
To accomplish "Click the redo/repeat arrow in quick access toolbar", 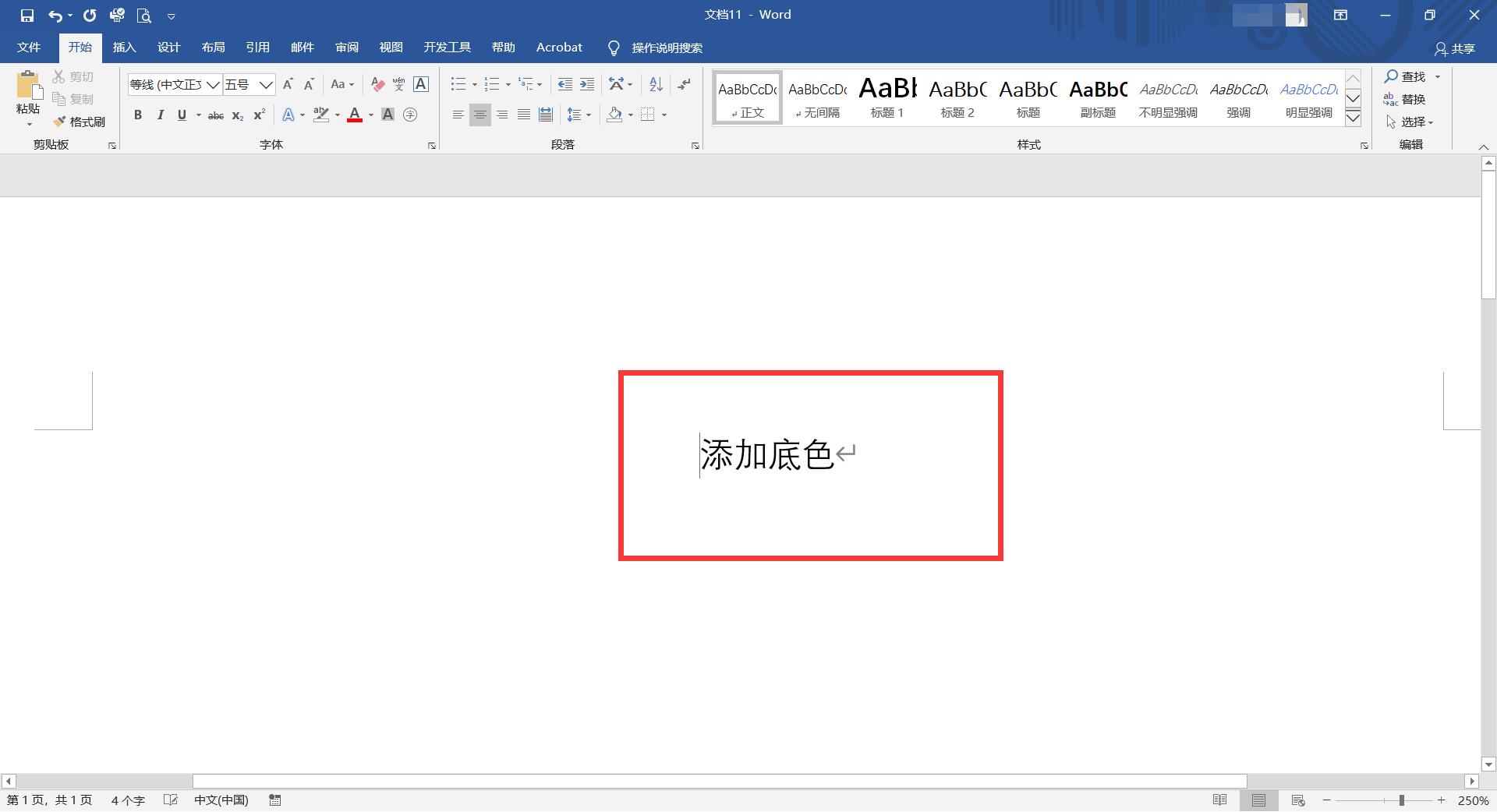I will click(x=90, y=15).
